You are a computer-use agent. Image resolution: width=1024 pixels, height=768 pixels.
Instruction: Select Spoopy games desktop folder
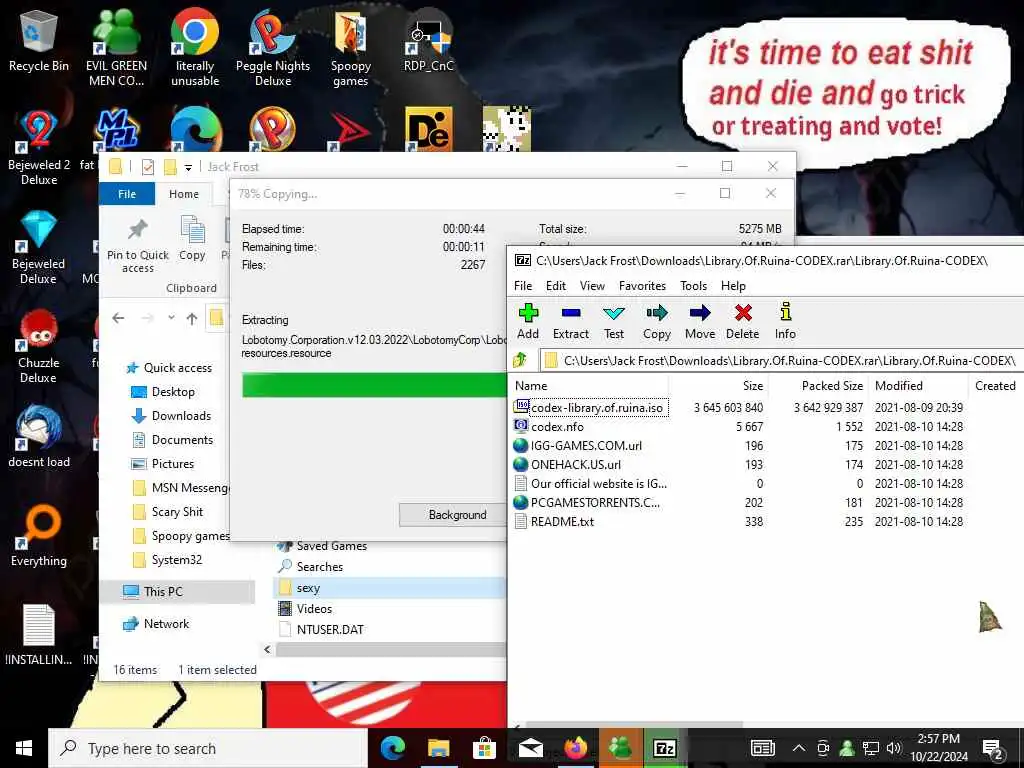pyautogui.click(x=351, y=49)
